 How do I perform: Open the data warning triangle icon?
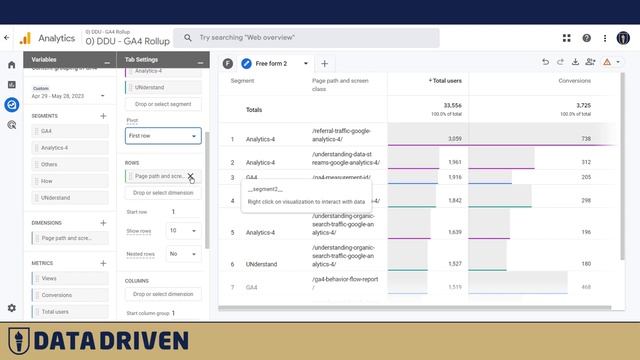pos(607,62)
